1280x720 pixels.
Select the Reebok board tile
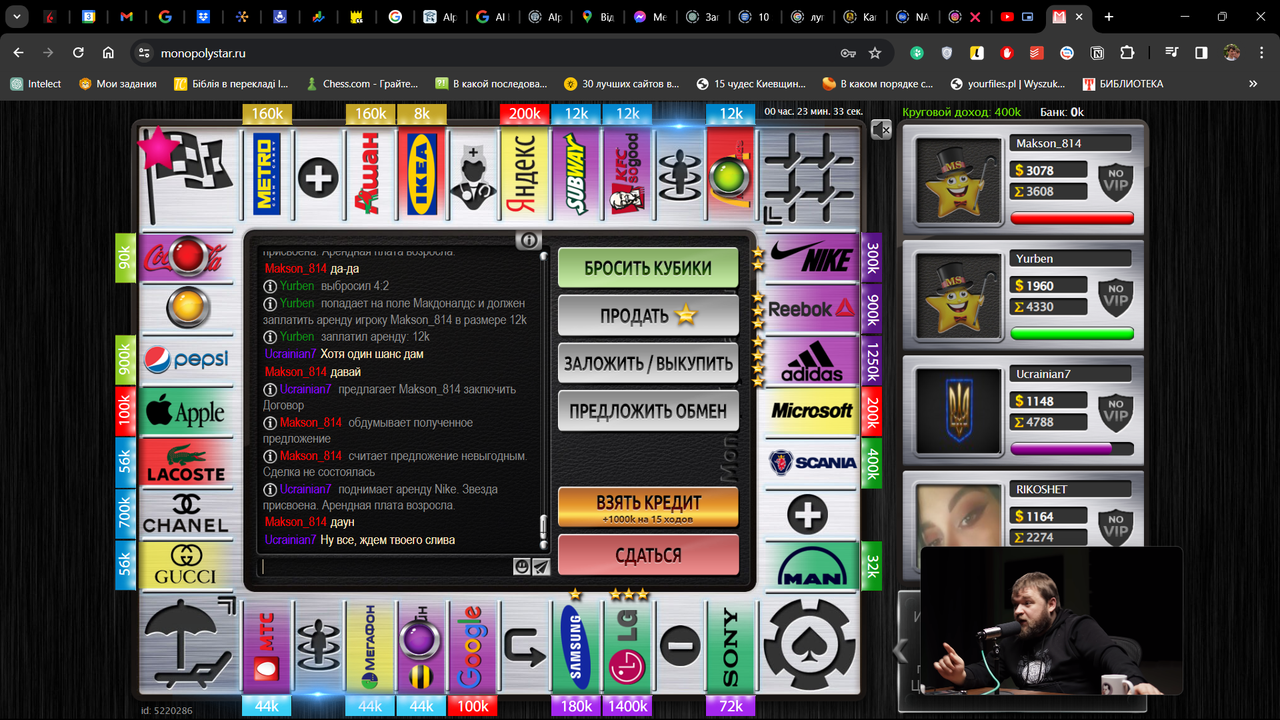point(812,309)
